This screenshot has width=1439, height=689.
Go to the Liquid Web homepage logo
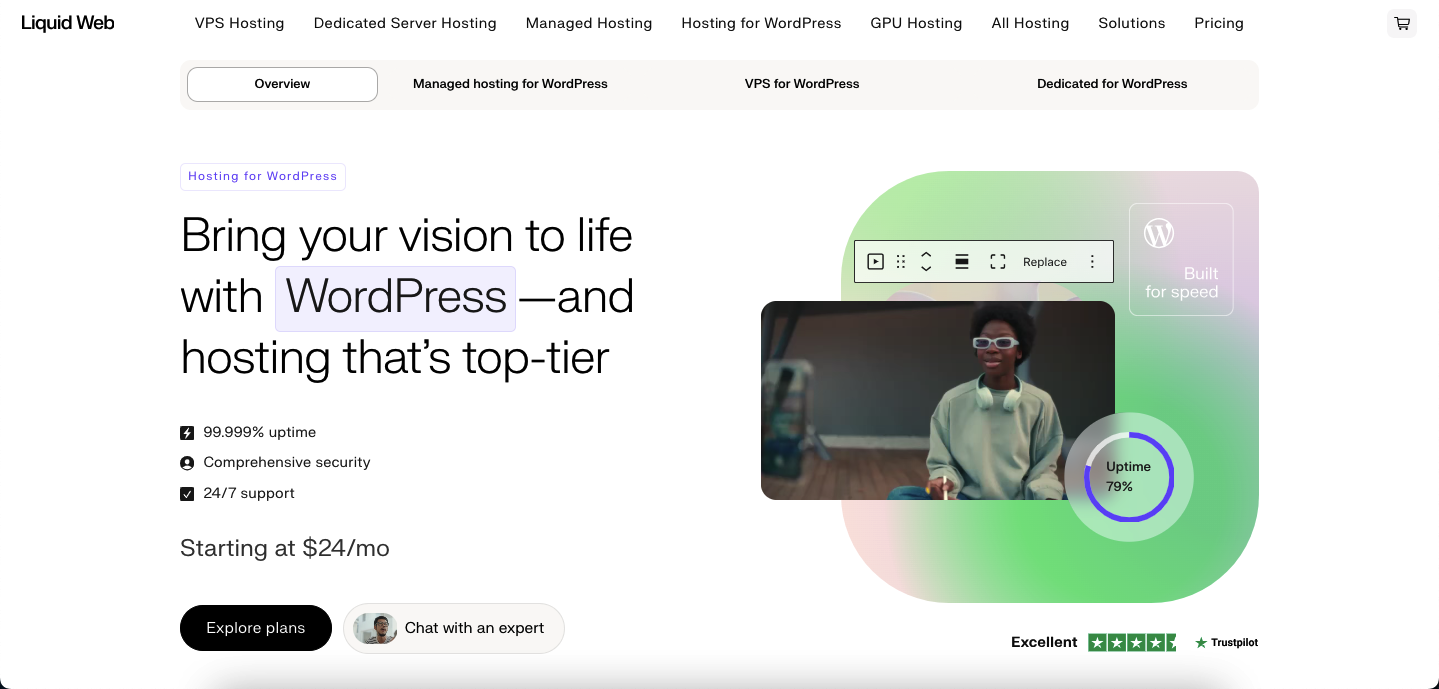coord(68,23)
